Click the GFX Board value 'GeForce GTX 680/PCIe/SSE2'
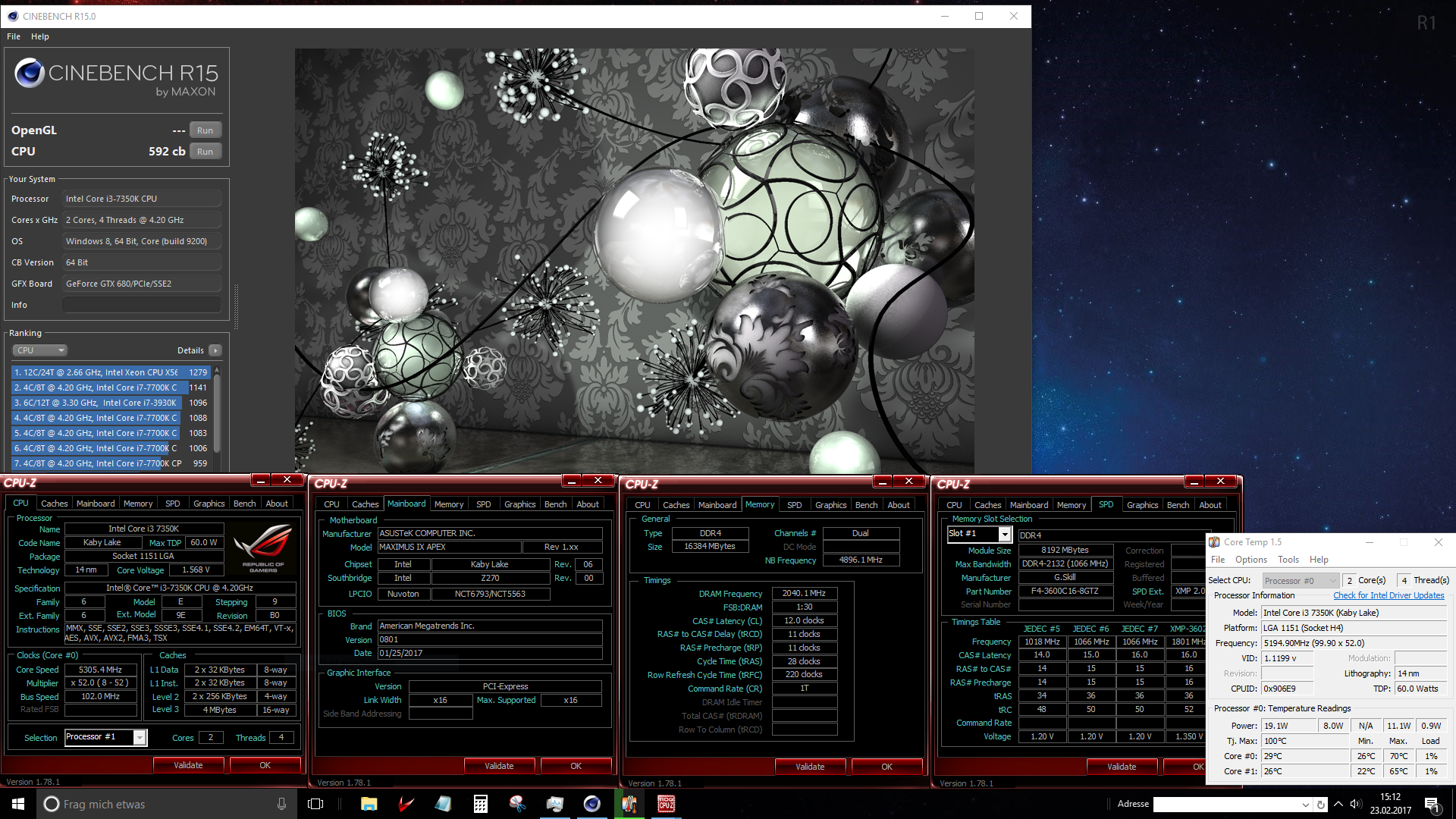The height and width of the screenshot is (819, 1456). (x=142, y=284)
